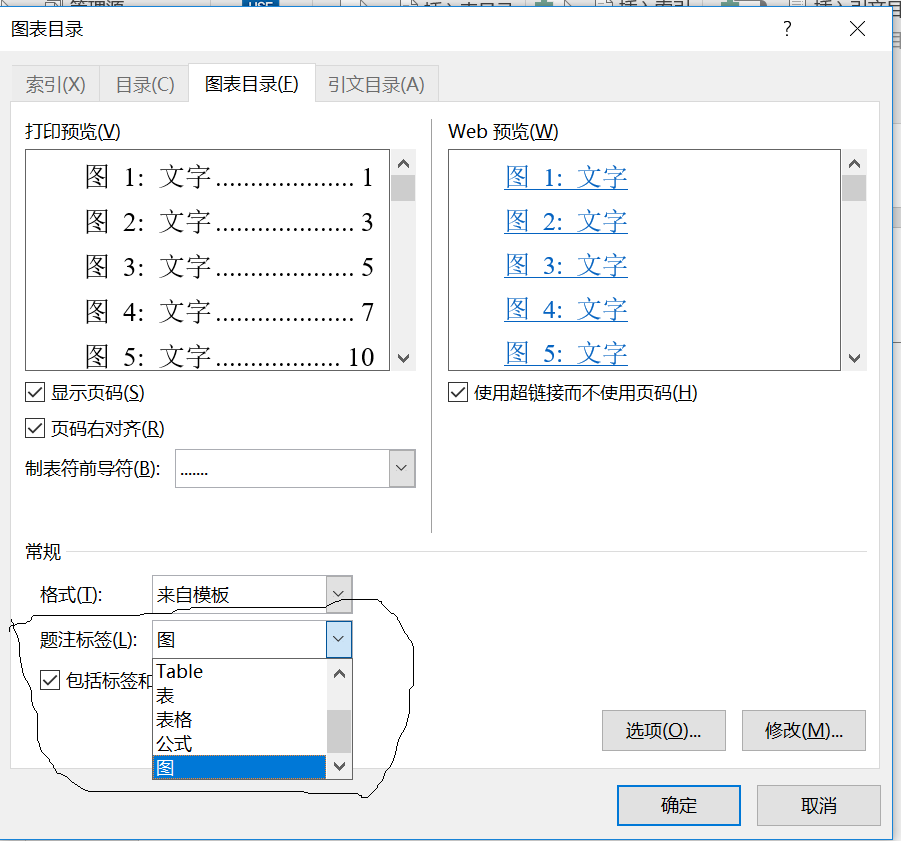Open the 选项(O)... button
Viewport: 901px width, 841px height.
664,730
